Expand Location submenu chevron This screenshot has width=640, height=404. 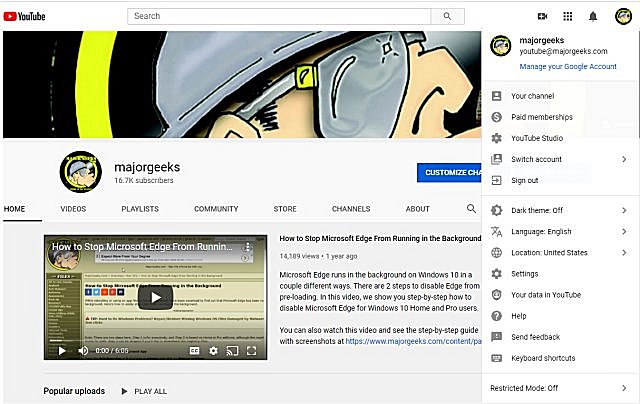(x=624, y=253)
